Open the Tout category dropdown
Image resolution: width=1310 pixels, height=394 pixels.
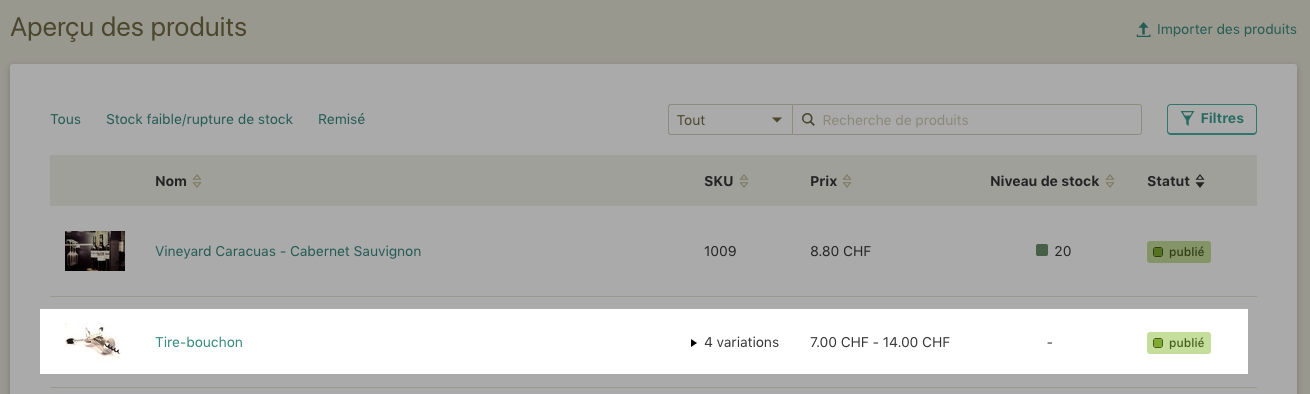point(730,120)
